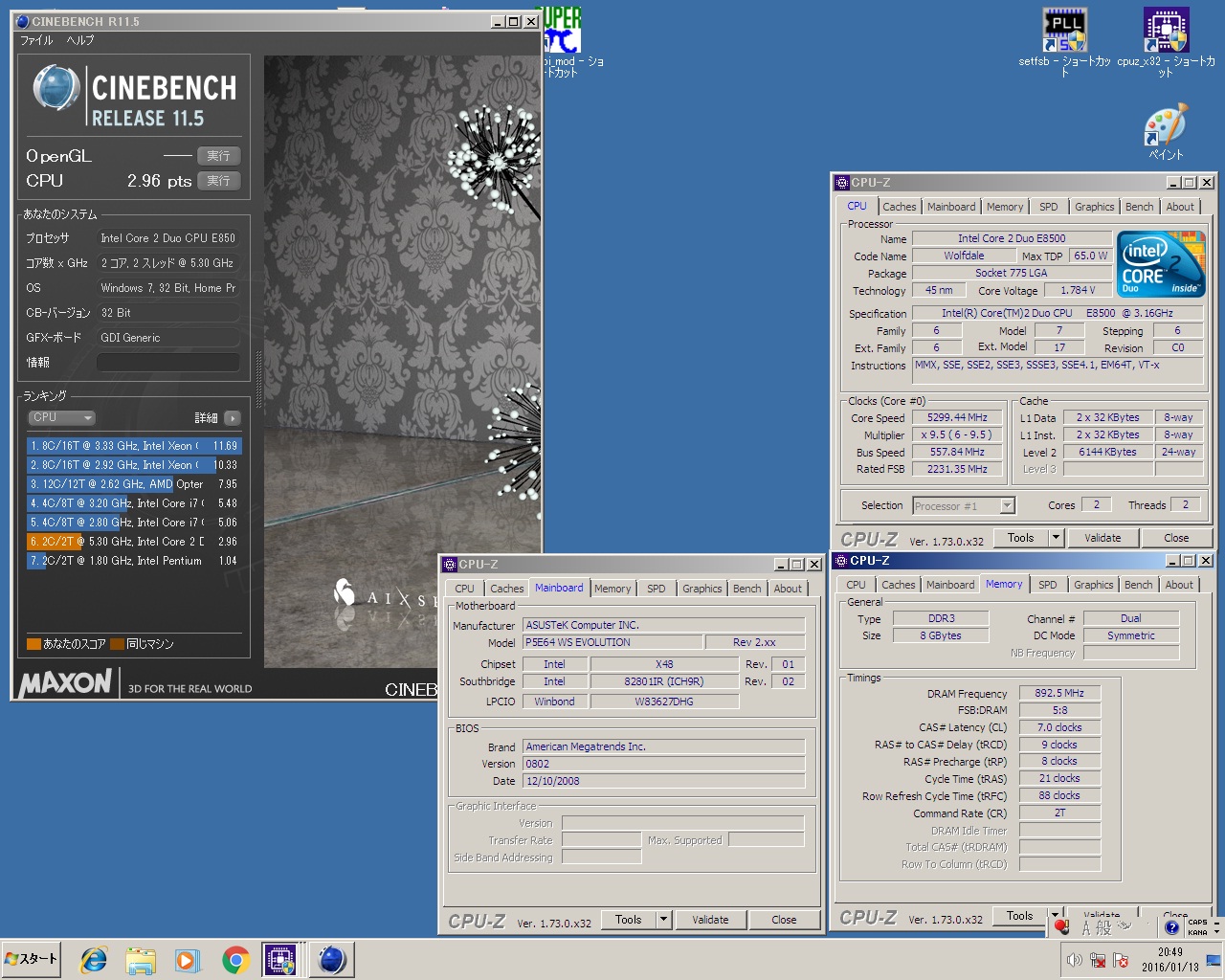The width and height of the screenshot is (1225, 980).
Task: Open Windows Media Player from the taskbar
Action: pyautogui.click(x=188, y=960)
